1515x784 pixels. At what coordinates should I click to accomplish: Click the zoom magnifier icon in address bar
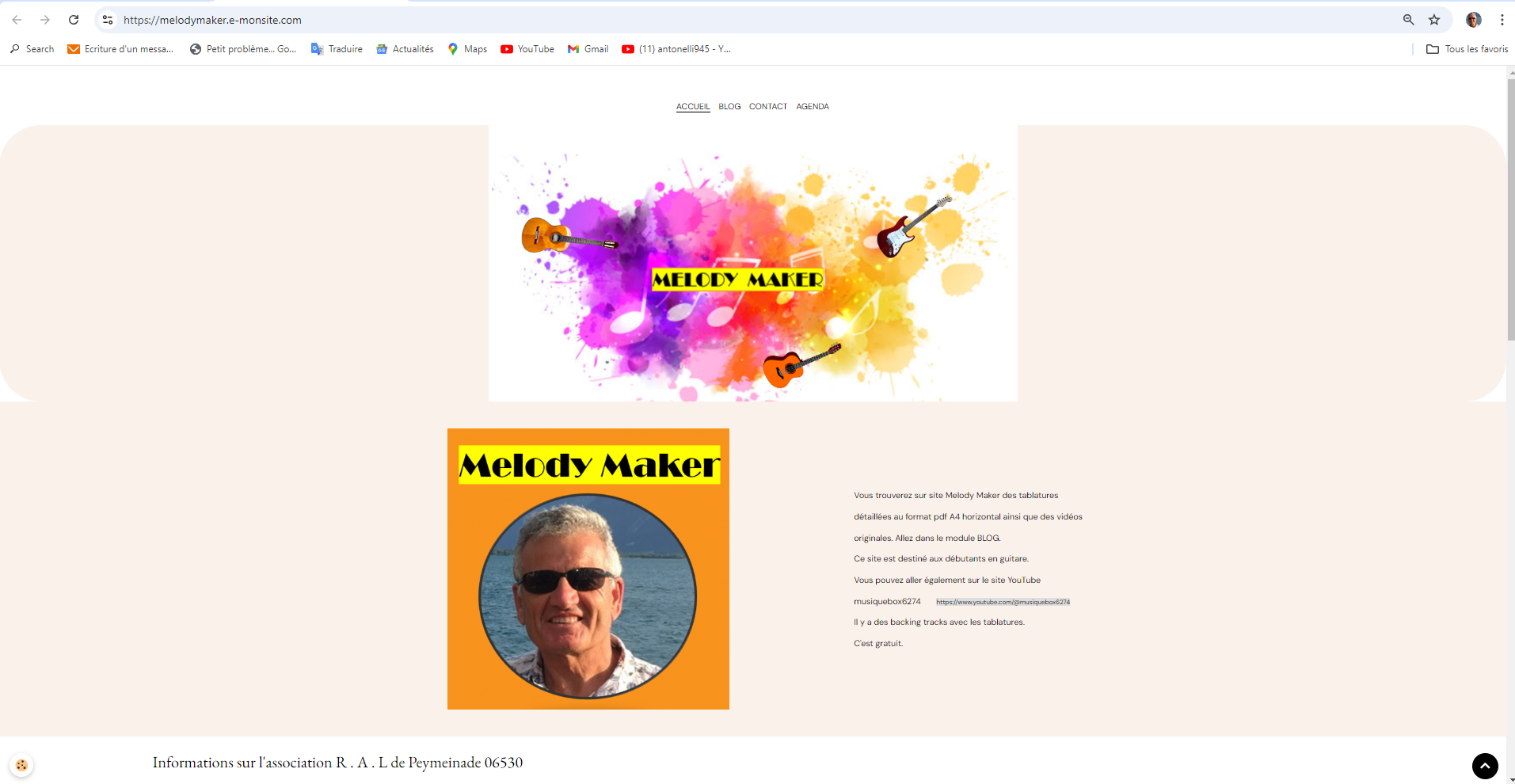pyautogui.click(x=1408, y=20)
